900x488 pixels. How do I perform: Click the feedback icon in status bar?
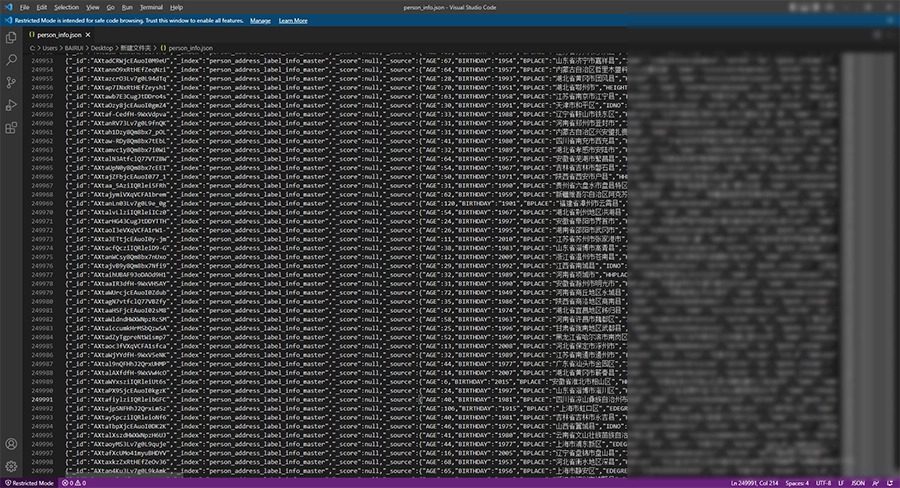[x=875, y=482]
